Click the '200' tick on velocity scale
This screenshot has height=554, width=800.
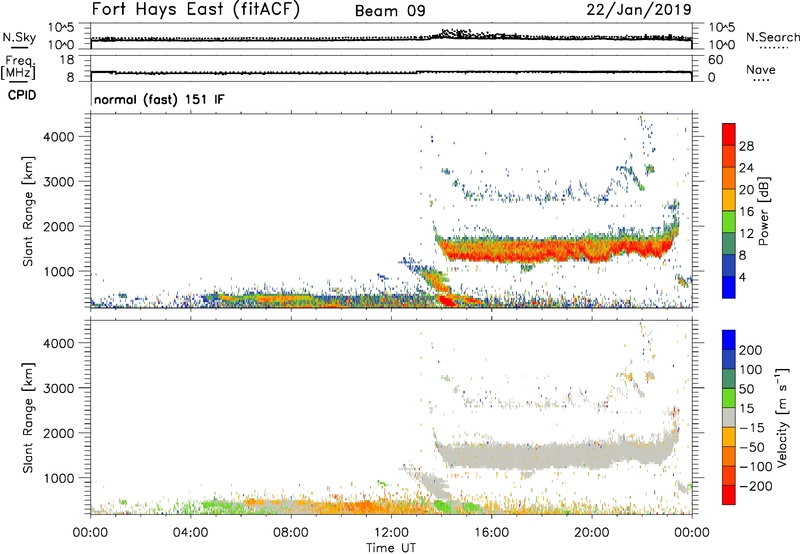tap(751, 350)
